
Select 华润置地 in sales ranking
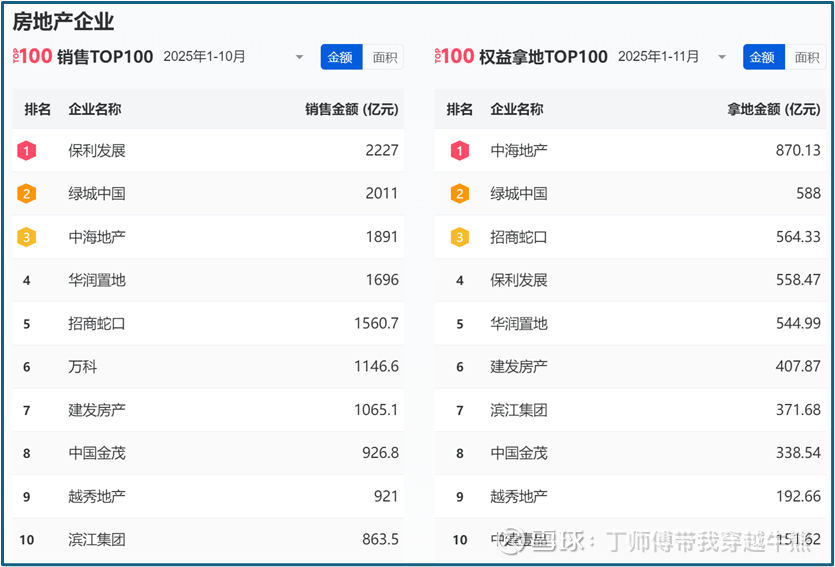[x=97, y=280]
